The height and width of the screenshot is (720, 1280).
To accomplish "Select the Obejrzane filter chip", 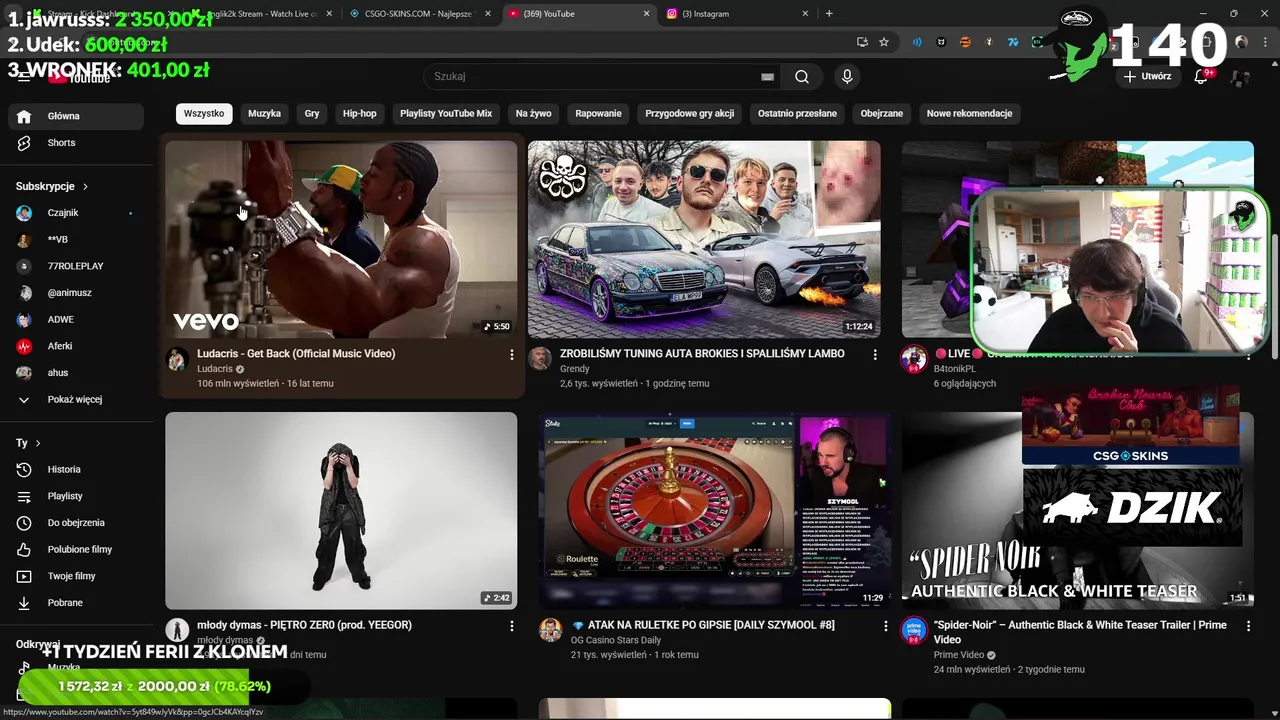I will (882, 114).
